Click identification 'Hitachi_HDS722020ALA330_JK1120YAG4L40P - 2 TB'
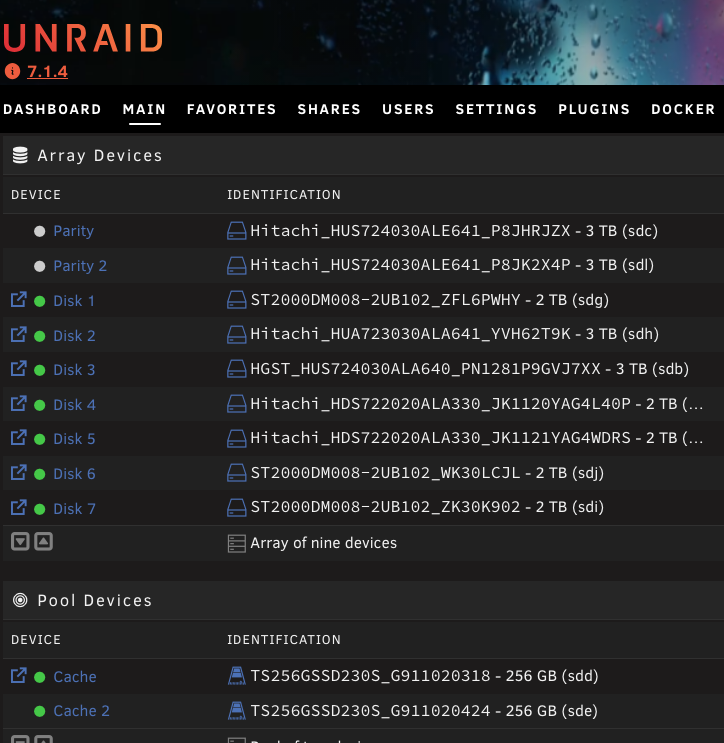This screenshot has width=724, height=743. click(476, 404)
